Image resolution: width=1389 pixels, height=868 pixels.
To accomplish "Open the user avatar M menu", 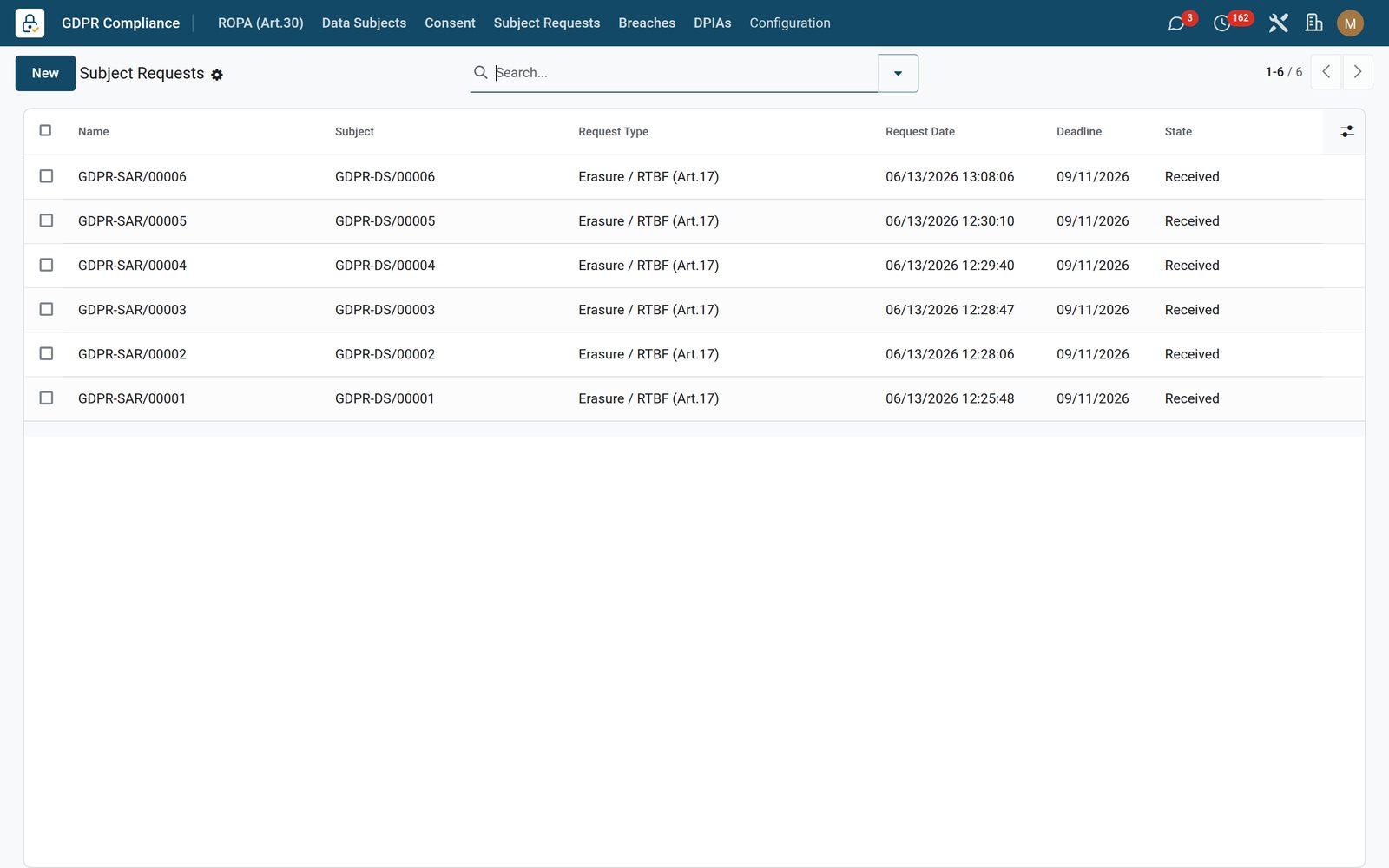I will [1350, 23].
